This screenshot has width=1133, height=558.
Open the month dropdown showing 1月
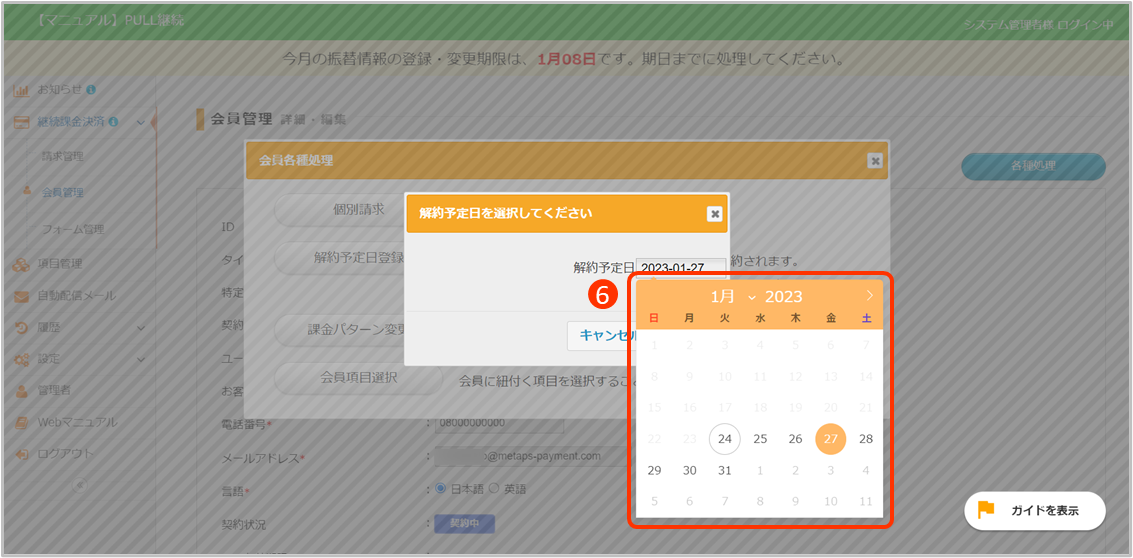(x=733, y=297)
